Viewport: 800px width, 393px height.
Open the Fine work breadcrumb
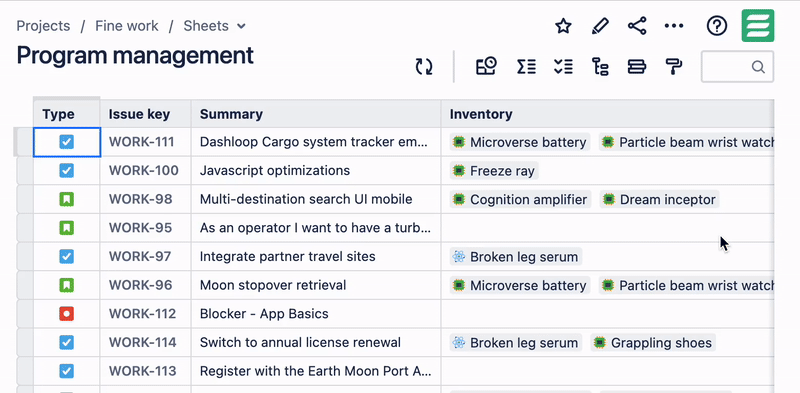click(x=127, y=26)
